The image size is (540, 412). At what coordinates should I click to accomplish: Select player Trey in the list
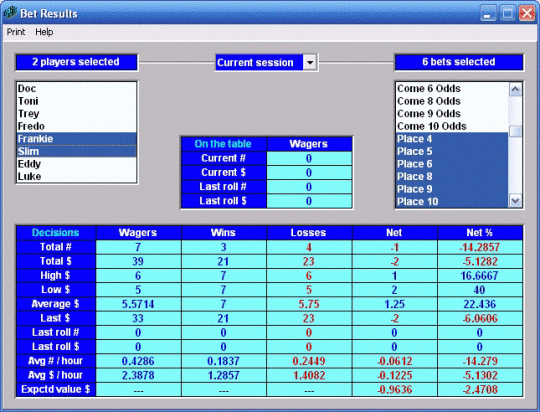(x=76, y=114)
